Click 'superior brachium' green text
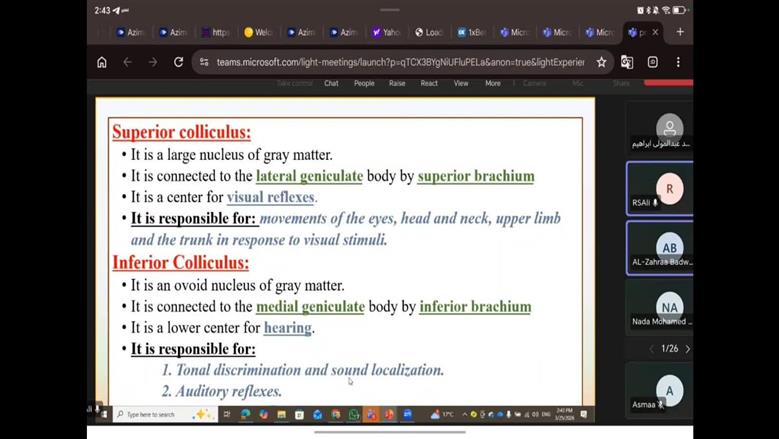 476,176
